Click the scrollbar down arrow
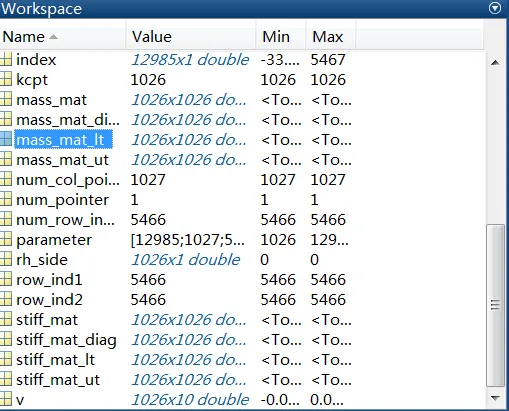The width and height of the screenshot is (509, 411). [x=495, y=398]
